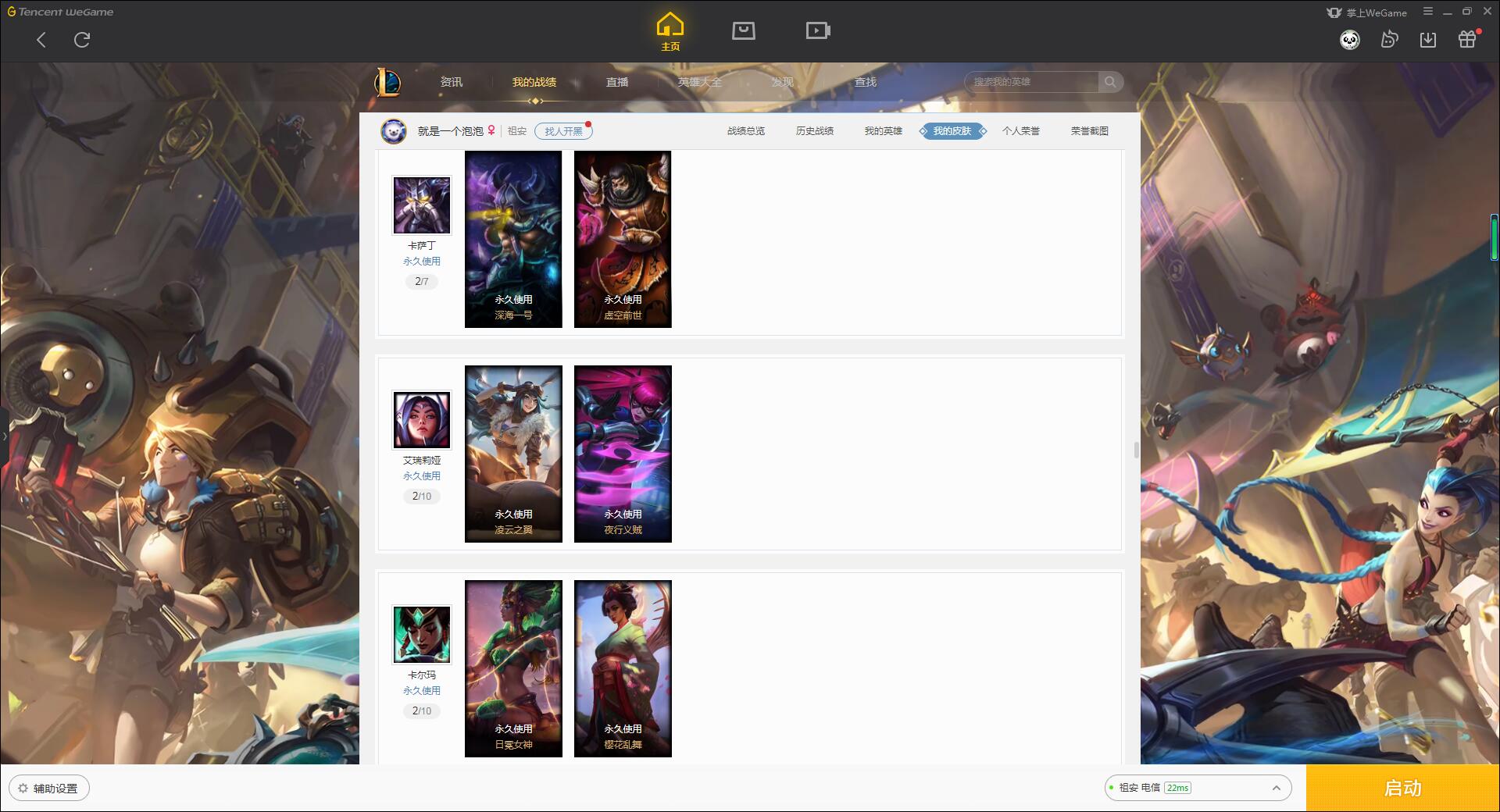Click the panda avatar icon

1350,40
